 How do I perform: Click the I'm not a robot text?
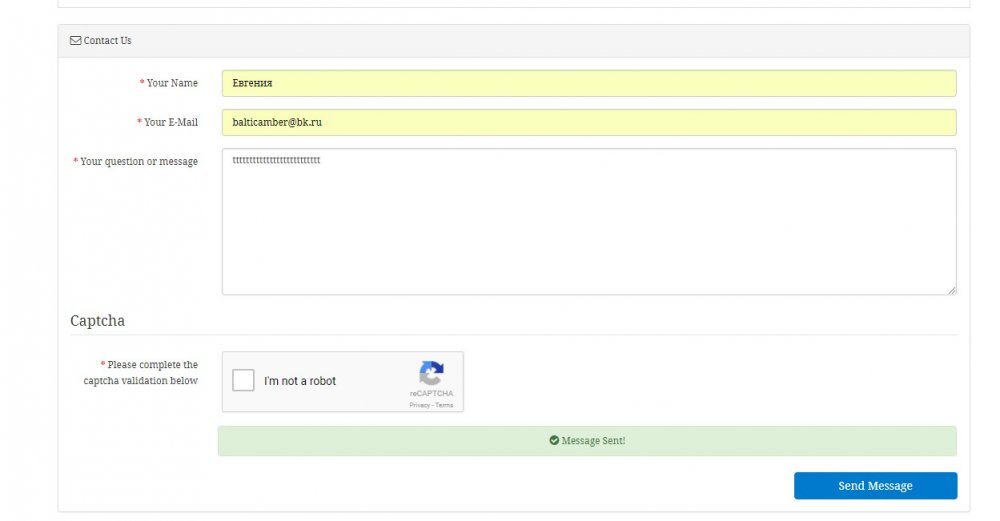[x=300, y=381]
